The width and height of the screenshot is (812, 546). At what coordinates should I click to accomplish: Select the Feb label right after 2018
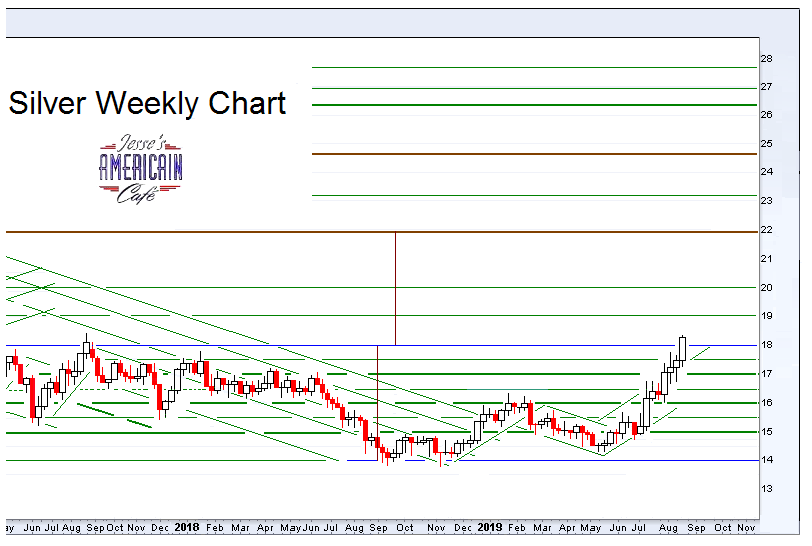tap(215, 528)
